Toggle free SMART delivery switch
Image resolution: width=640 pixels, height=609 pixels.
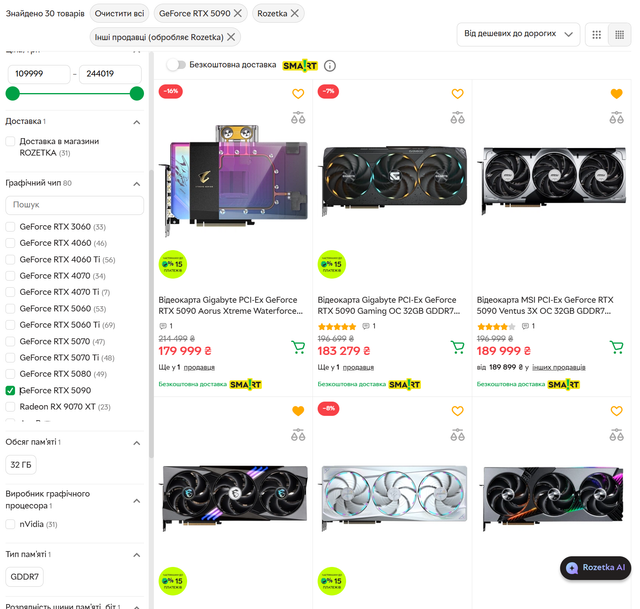click(176, 65)
